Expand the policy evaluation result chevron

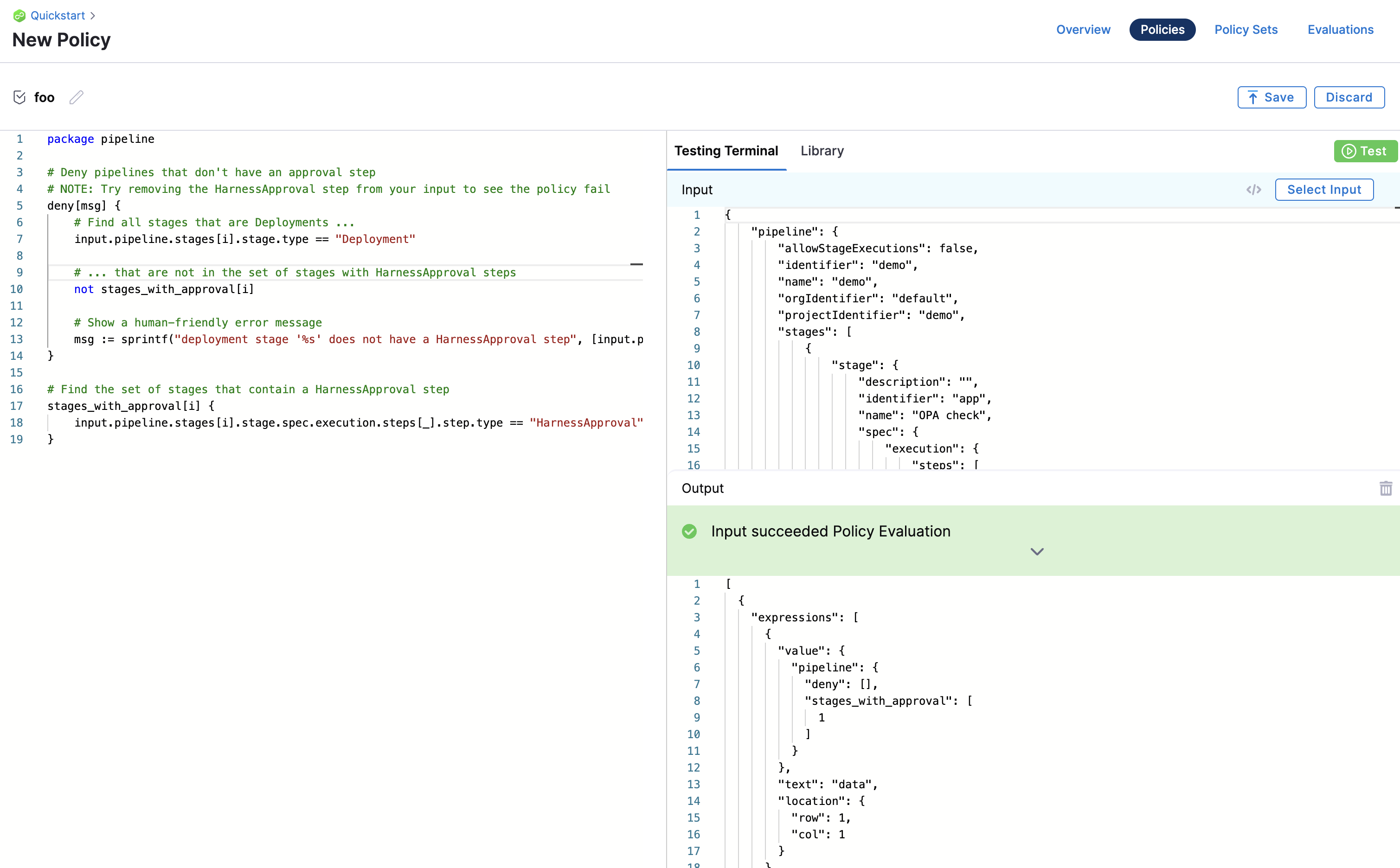(1036, 552)
